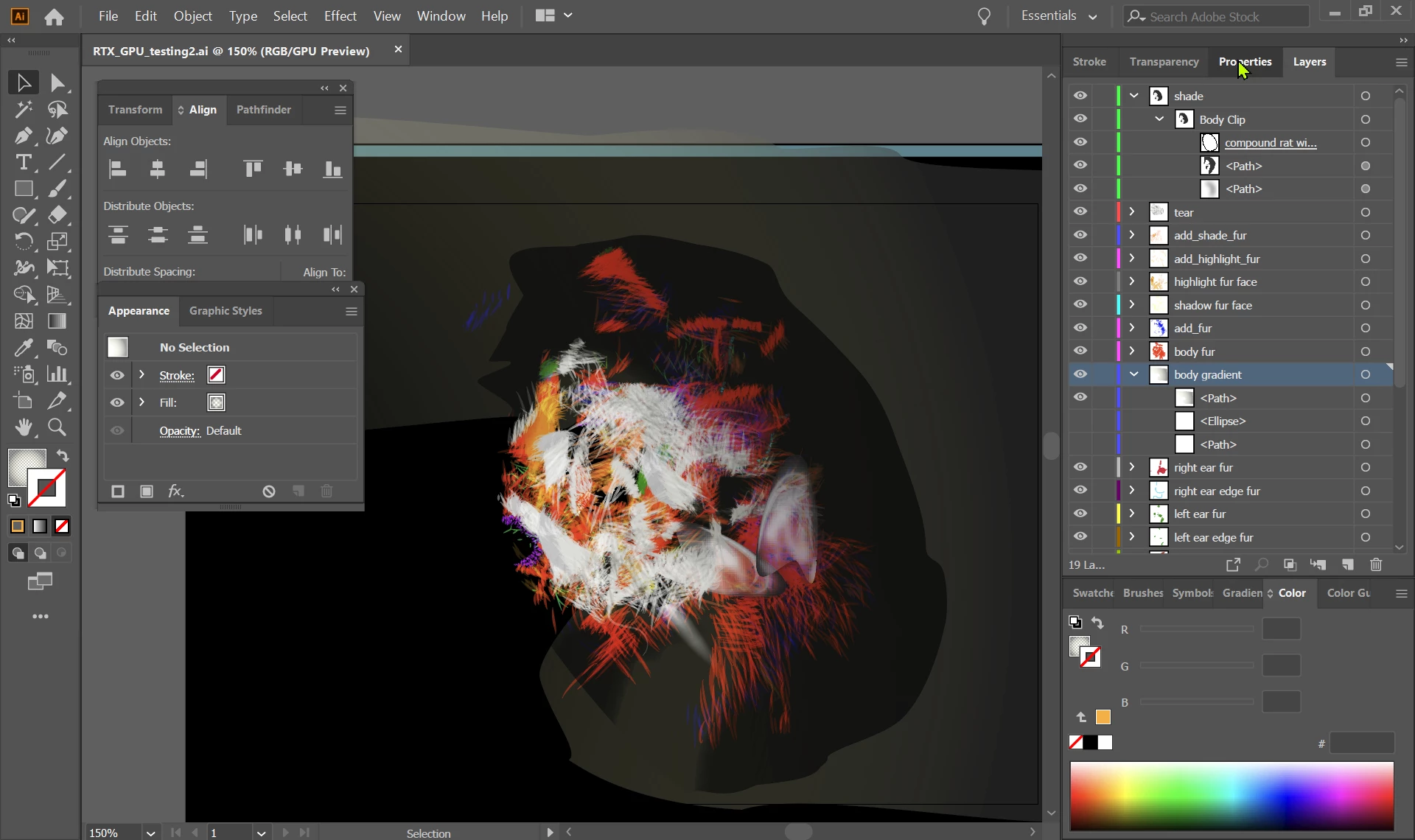Image resolution: width=1415 pixels, height=840 pixels.
Task: Activate the Zoom tool
Action: click(x=57, y=427)
